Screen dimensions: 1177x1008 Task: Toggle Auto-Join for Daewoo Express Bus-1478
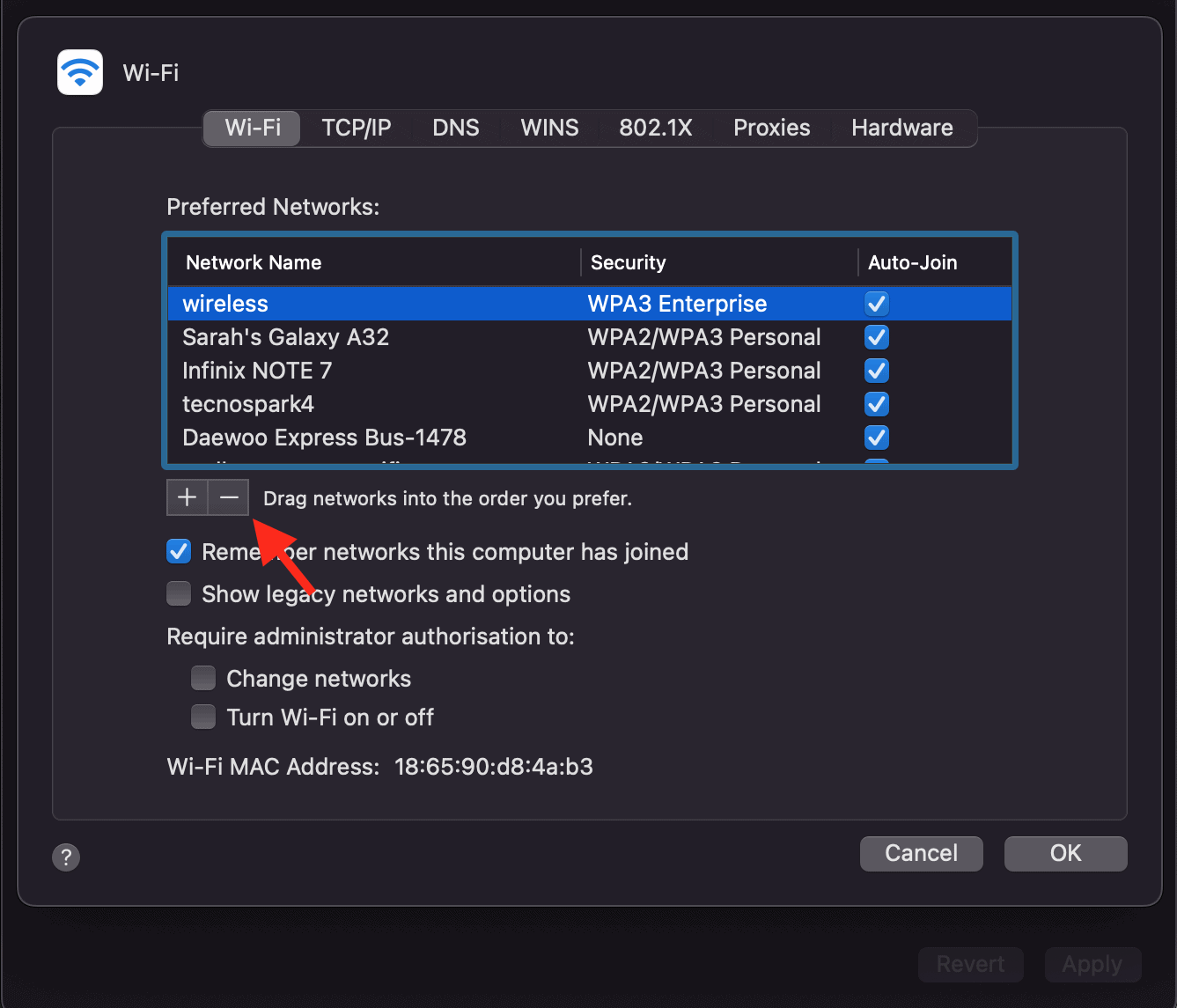(876, 438)
